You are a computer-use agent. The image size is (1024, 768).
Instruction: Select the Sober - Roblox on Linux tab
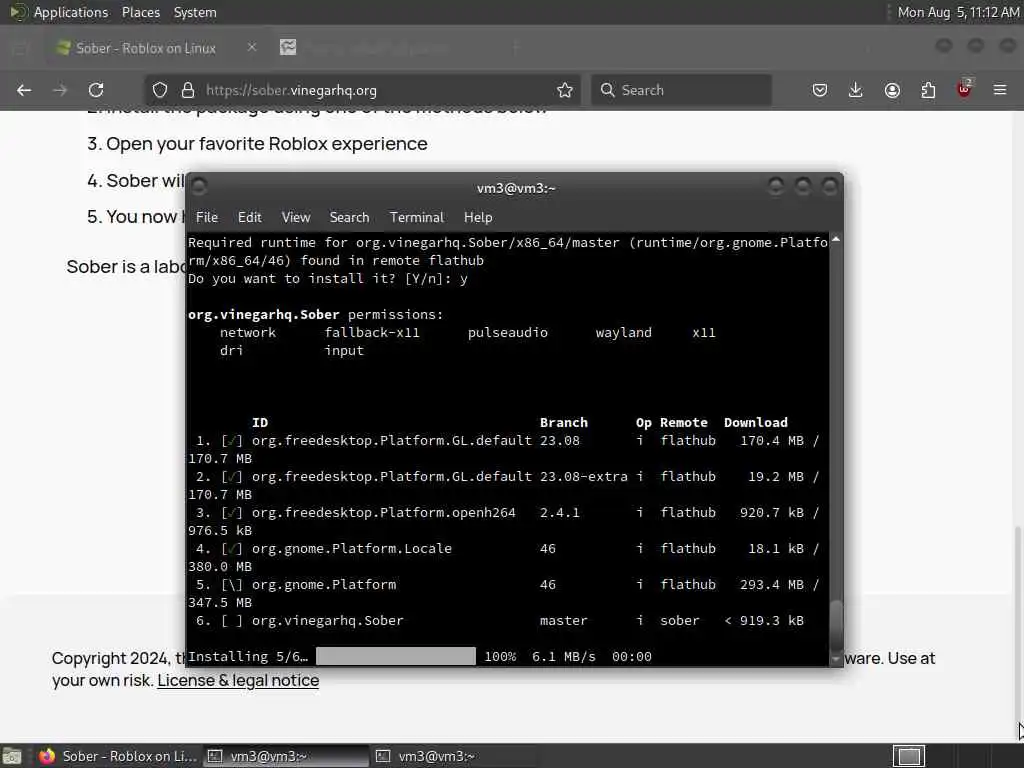(x=145, y=48)
